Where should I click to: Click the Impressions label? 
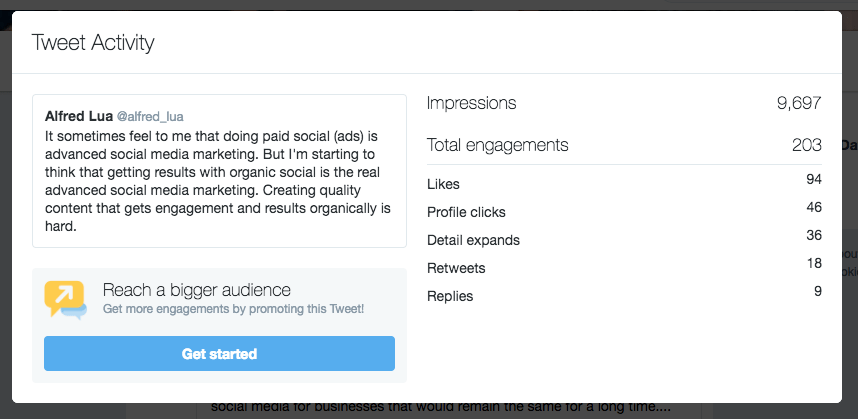coord(471,103)
